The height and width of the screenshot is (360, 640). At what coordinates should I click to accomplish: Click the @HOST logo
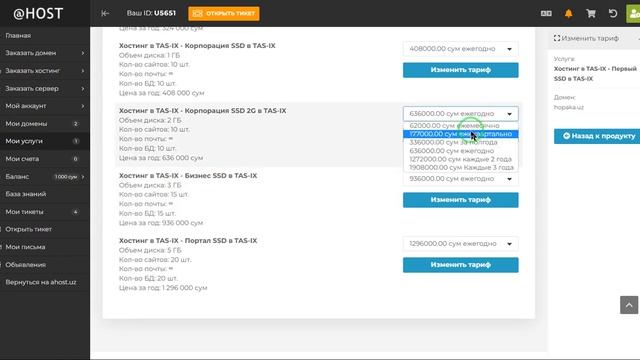coord(38,13)
